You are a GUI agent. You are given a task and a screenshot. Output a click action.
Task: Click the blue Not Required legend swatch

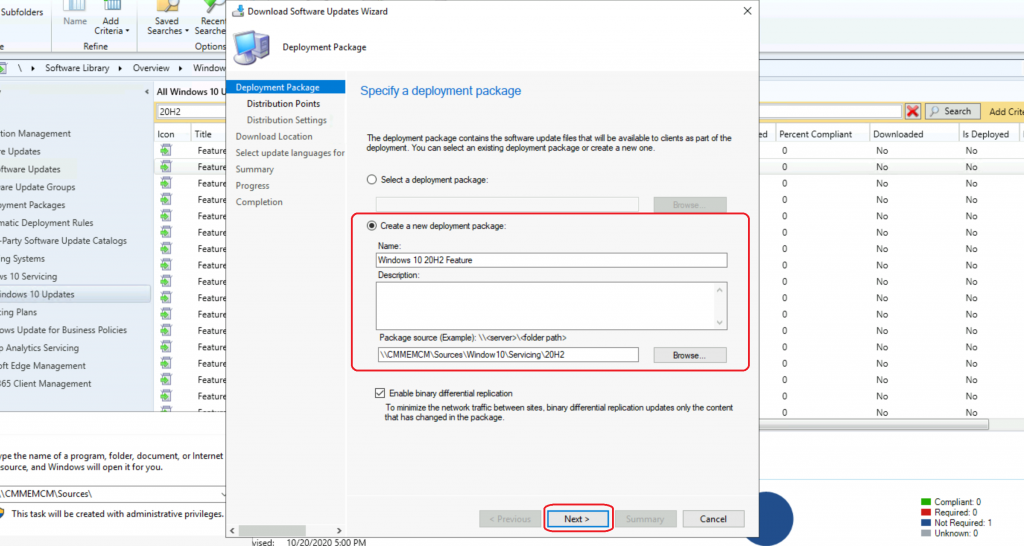tap(925, 522)
